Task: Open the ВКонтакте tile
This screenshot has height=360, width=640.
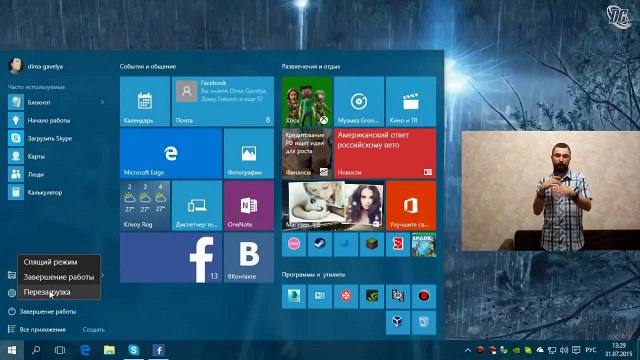Action: click(x=249, y=258)
